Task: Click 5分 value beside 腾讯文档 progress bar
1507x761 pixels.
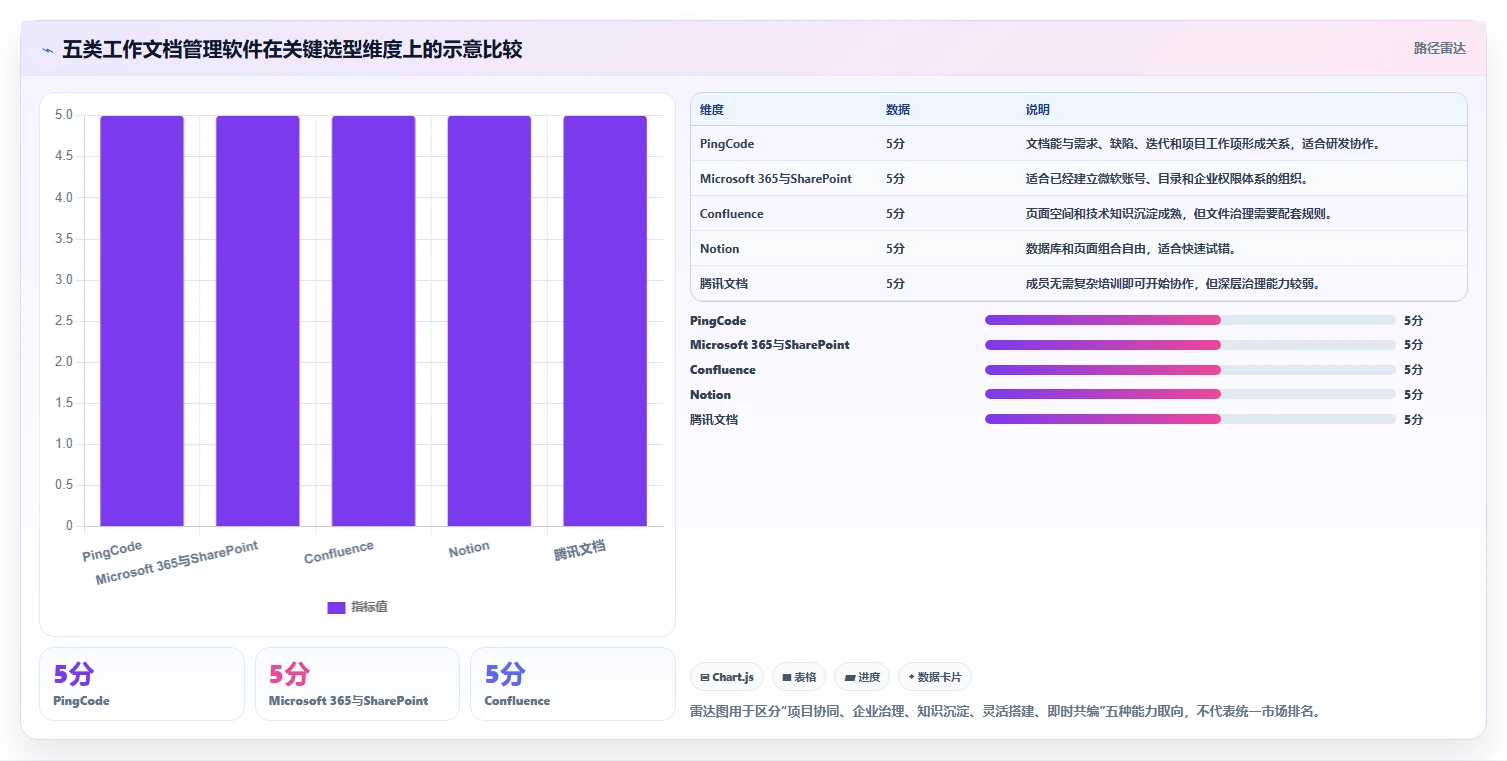Action: point(1413,419)
